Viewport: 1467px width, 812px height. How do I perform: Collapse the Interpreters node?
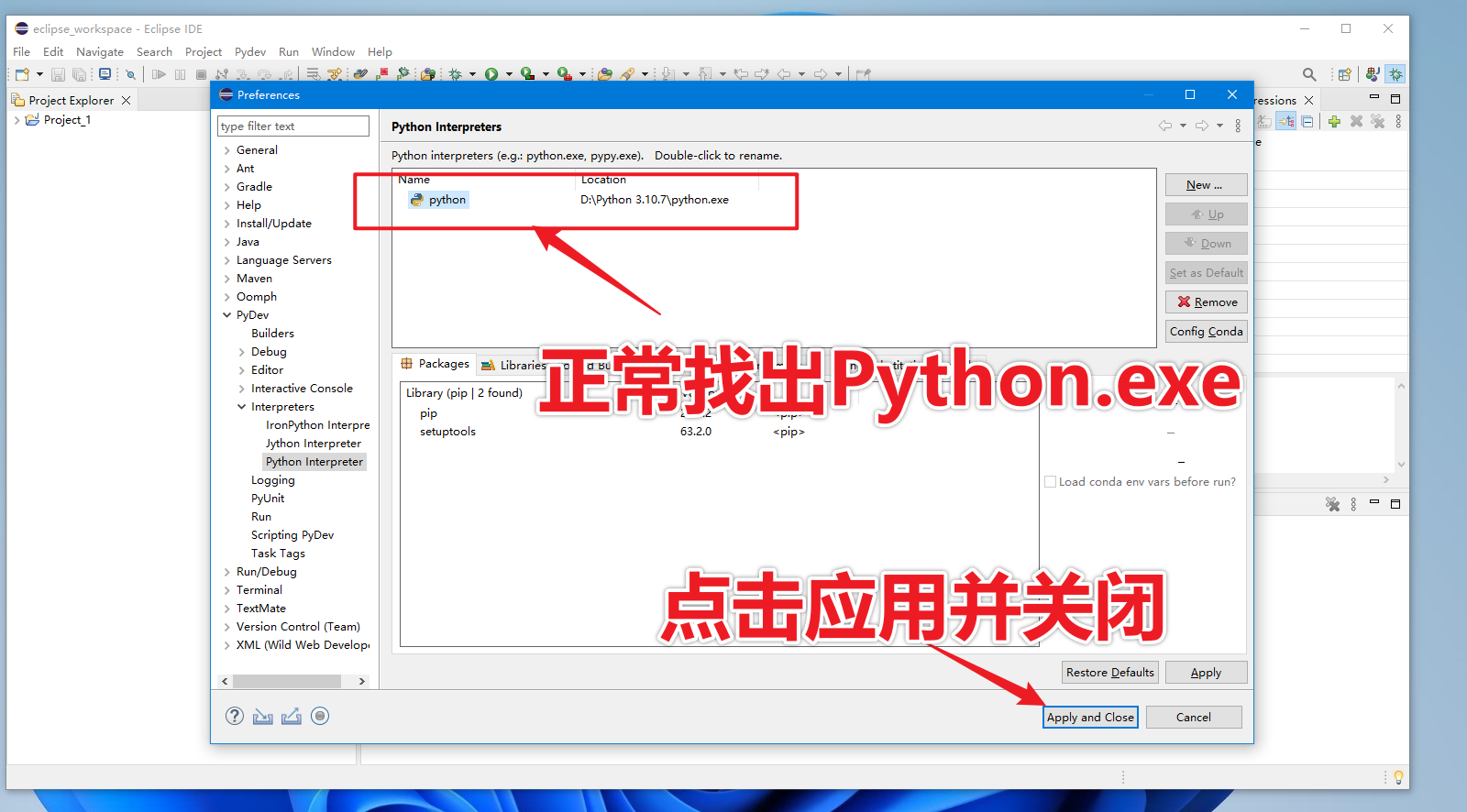click(x=242, y=407)
